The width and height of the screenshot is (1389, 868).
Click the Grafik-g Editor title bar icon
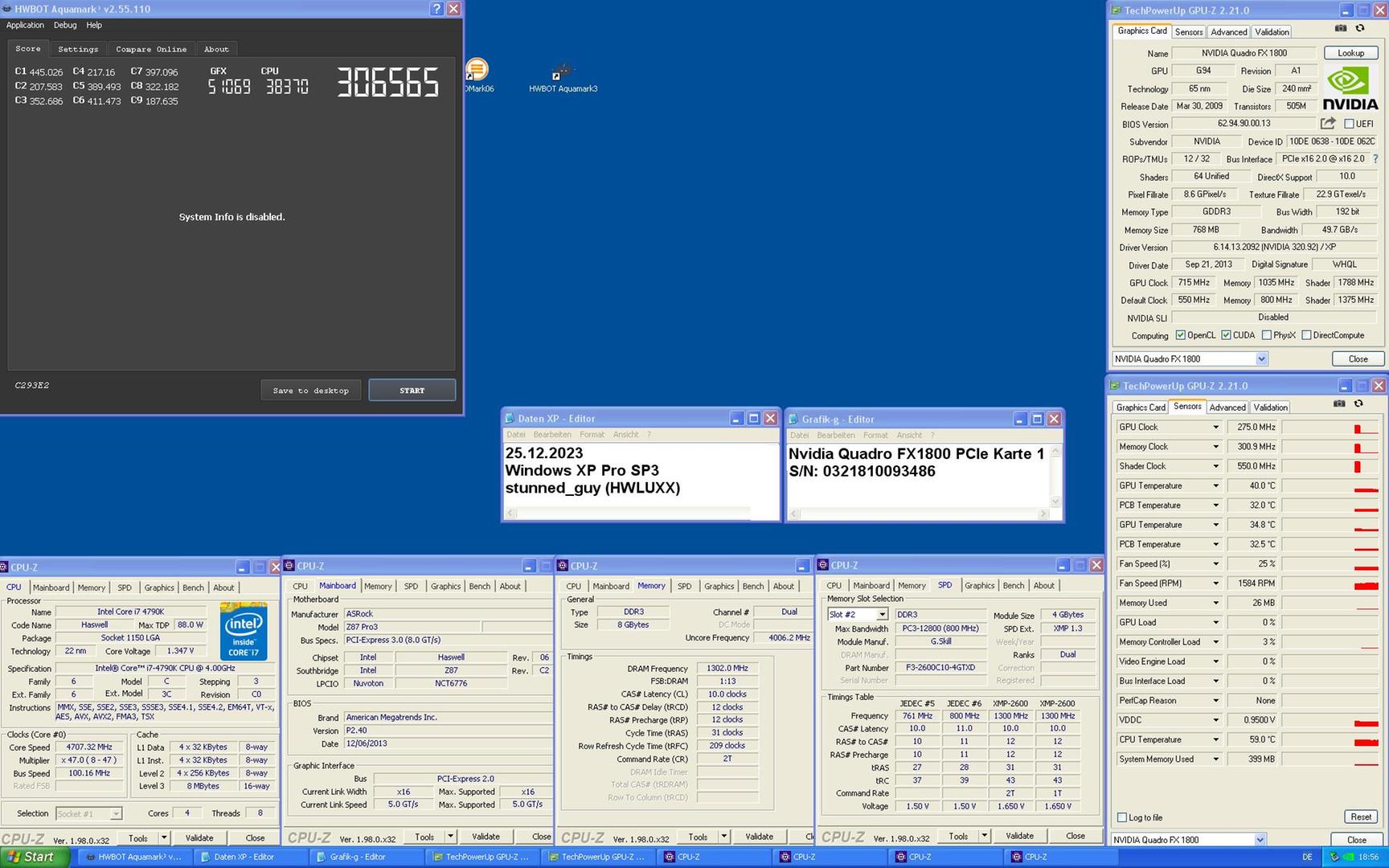(x=793, y=419)
